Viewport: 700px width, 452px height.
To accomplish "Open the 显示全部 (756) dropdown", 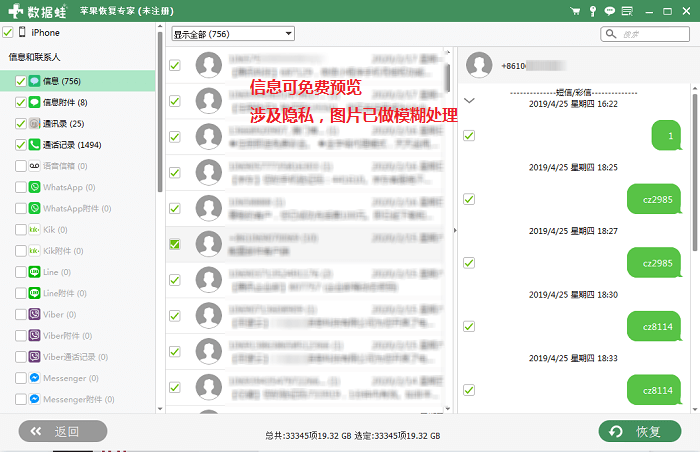I will [233, 34].
